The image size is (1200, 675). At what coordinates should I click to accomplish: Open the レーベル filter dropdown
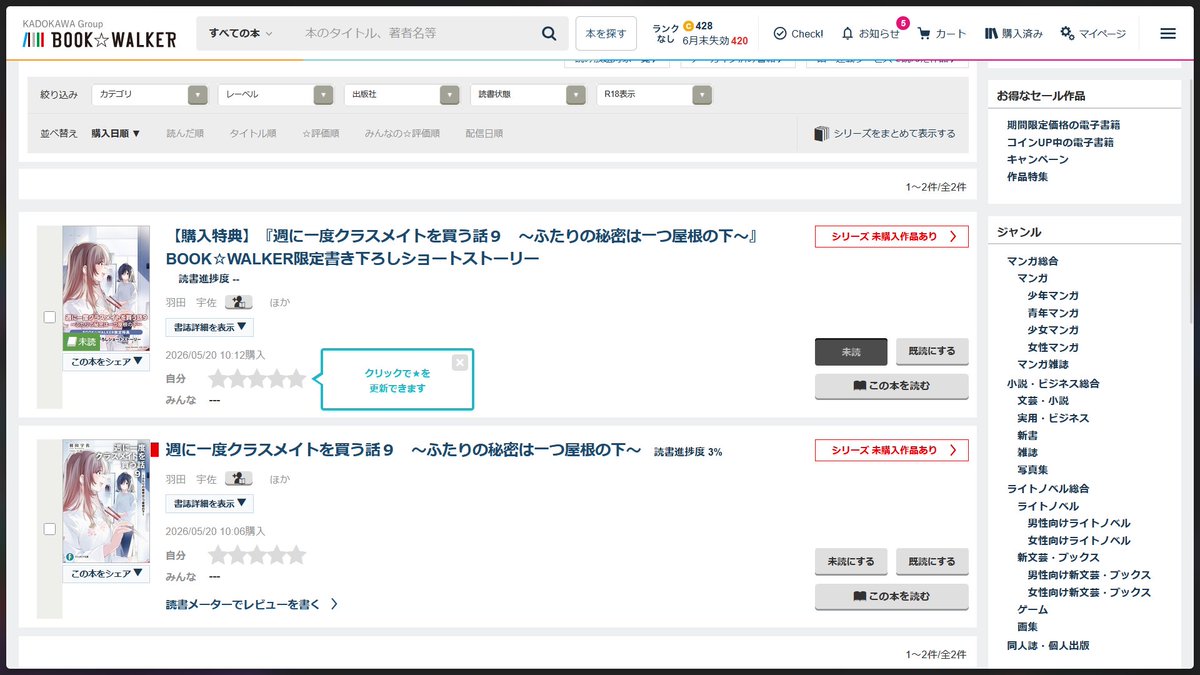click(x=276, y=94)
